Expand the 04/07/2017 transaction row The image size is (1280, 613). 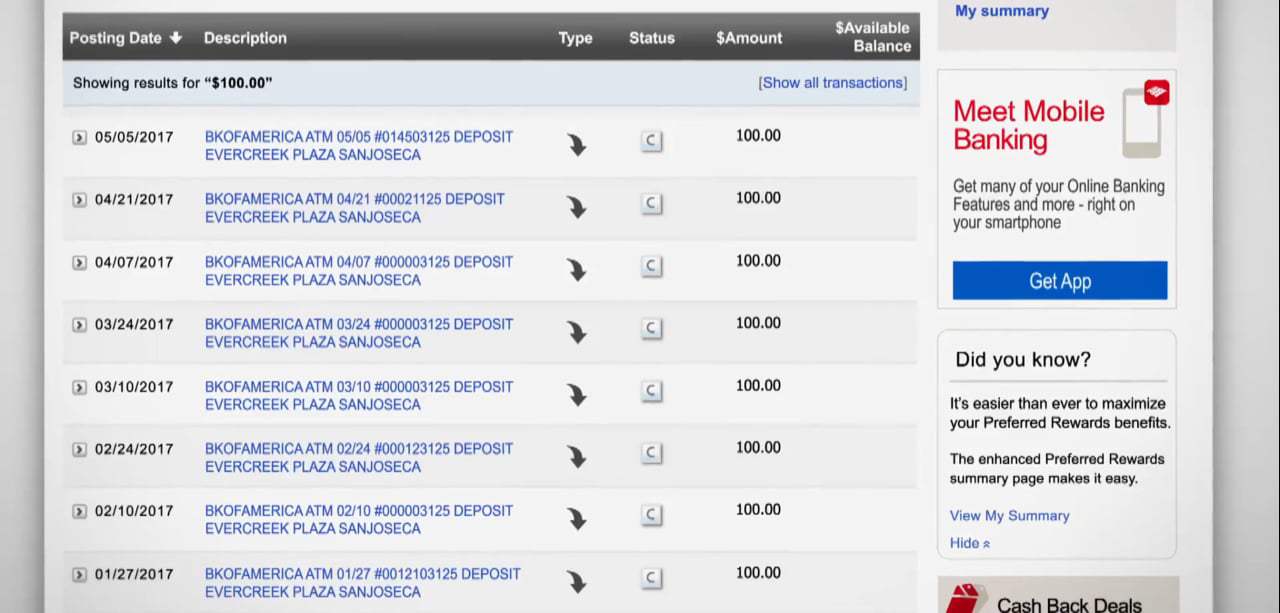click(x=79, y=263)
